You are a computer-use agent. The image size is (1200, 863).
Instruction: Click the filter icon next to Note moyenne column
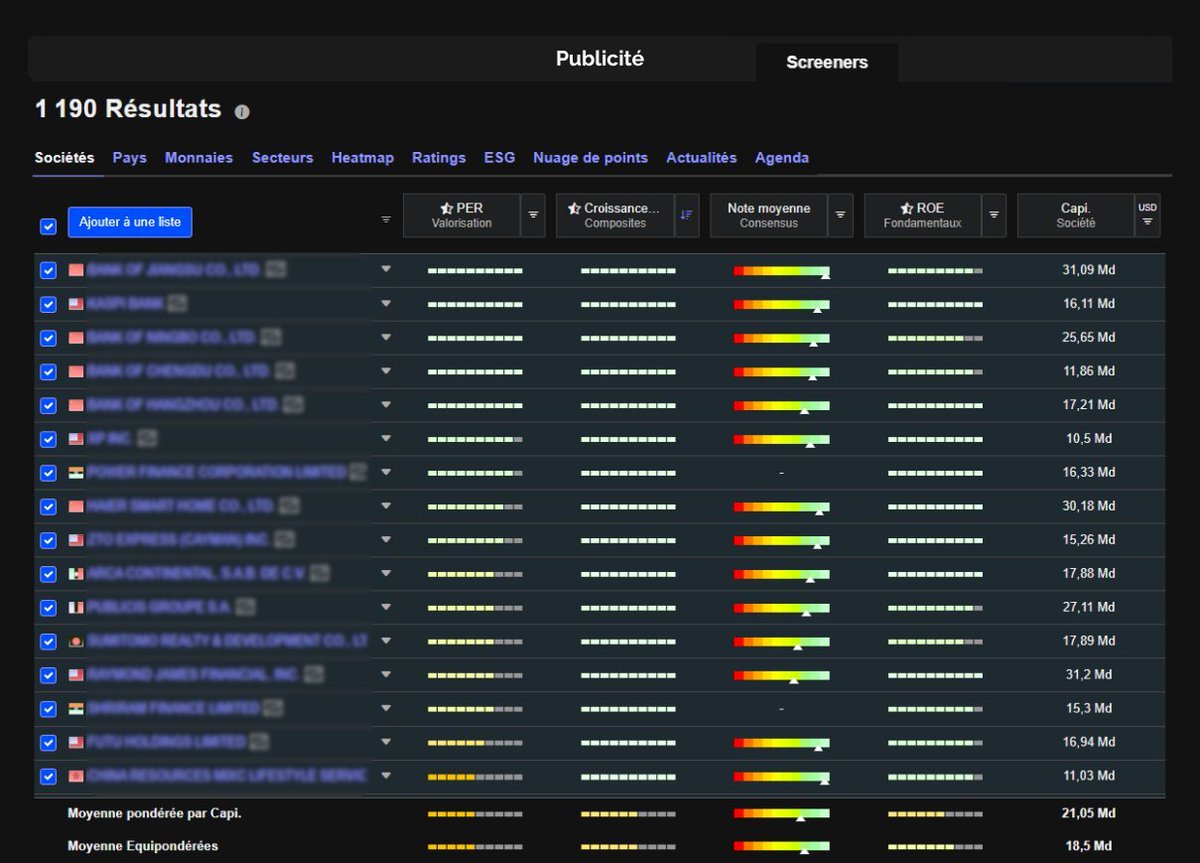coord(841,215)
